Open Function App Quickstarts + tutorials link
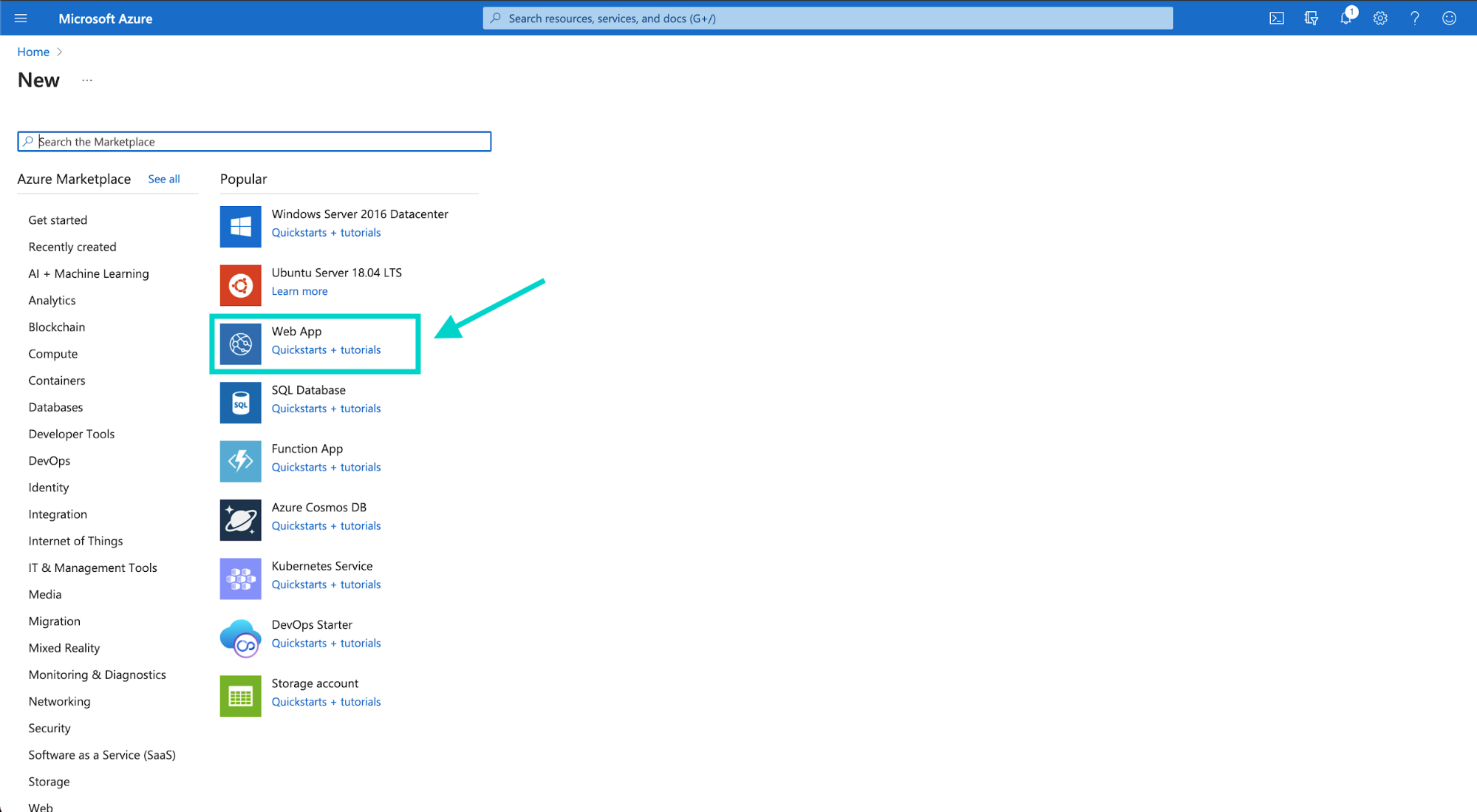1477x812 pixels. pos(326,467)
